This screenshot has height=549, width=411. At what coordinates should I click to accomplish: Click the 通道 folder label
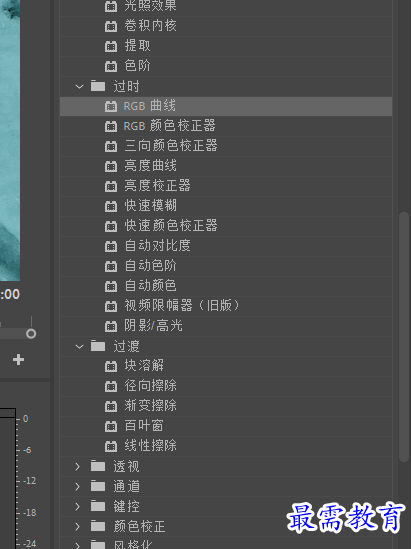tap(126, 486)
